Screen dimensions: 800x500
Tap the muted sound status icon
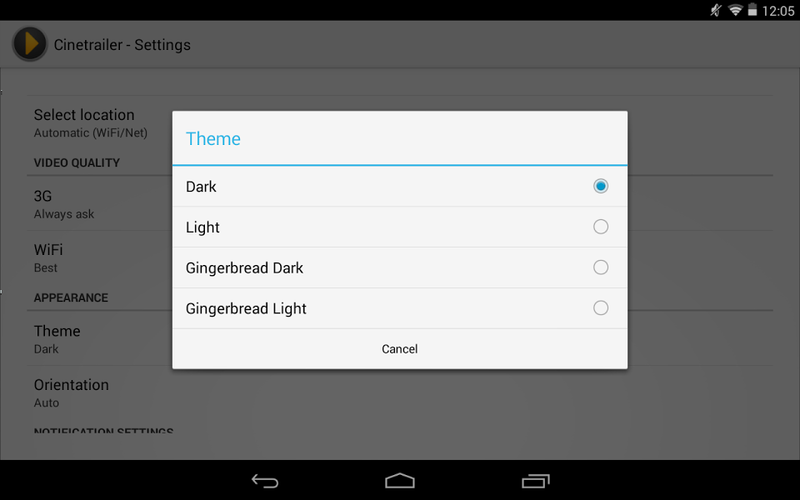pos(716,10)
